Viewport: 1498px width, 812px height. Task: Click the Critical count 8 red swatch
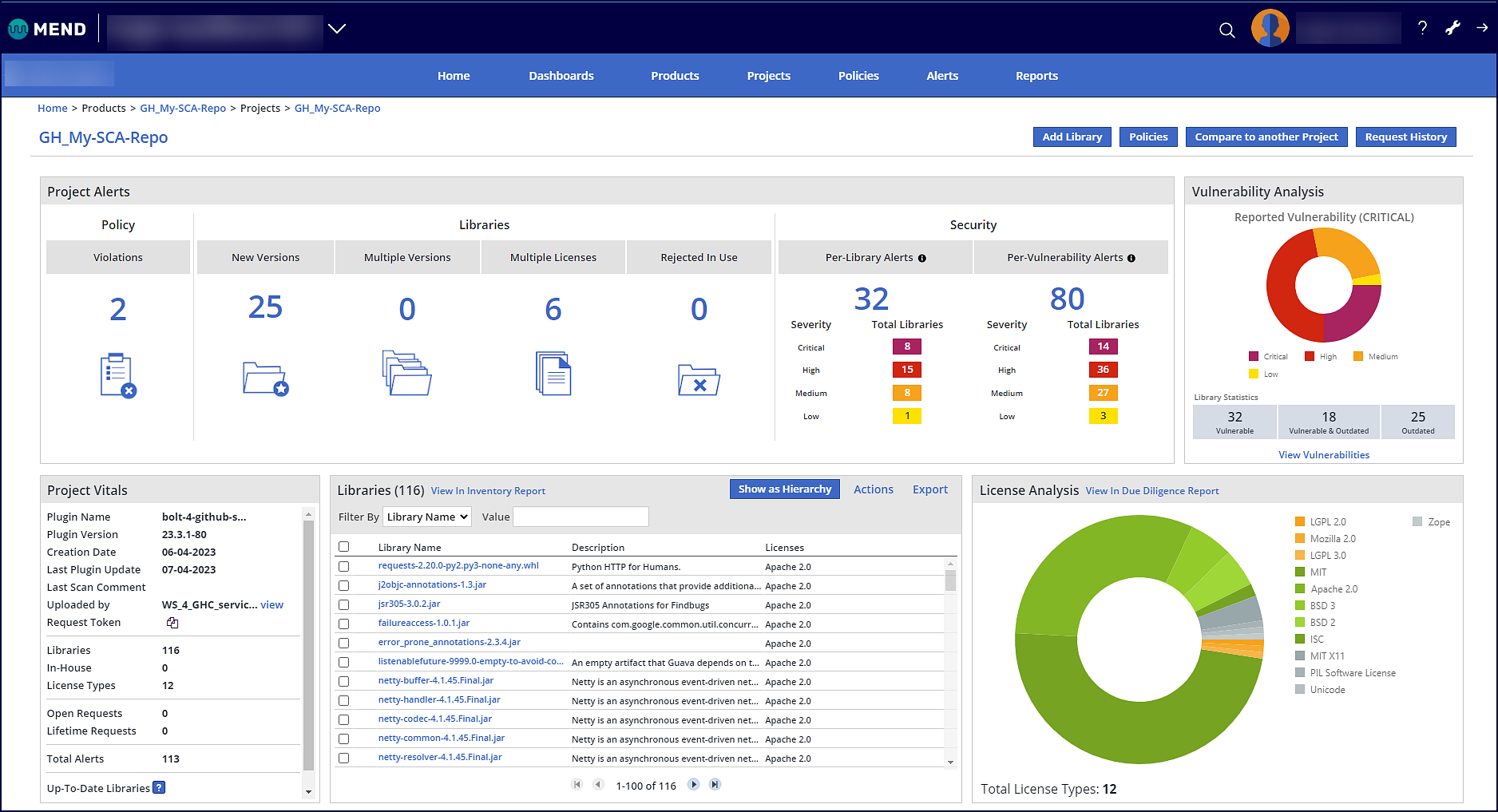[906, 347]
